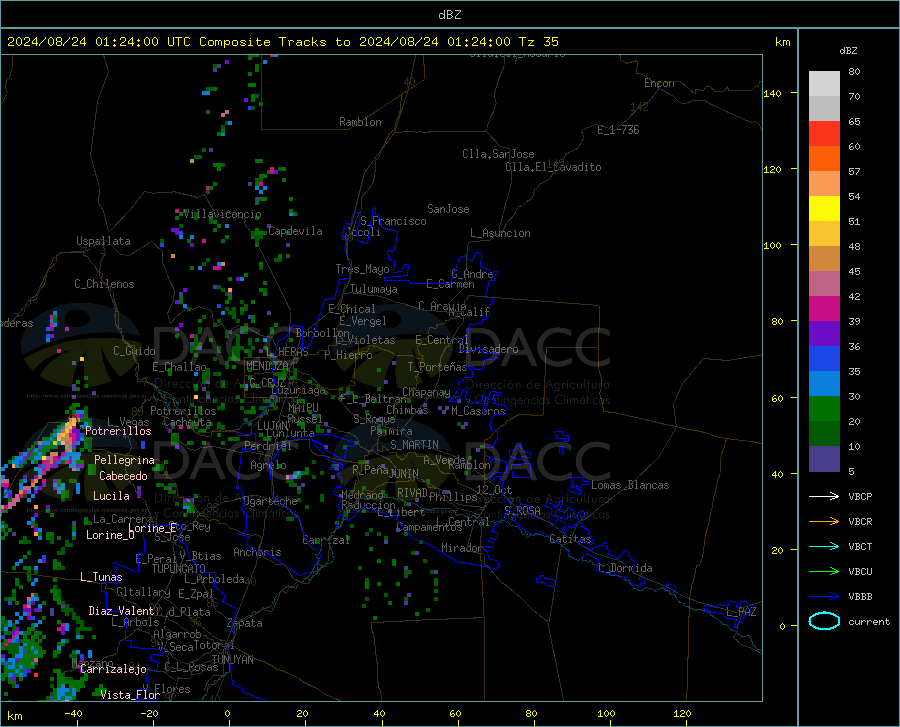900x727 pixels.
Task: Click the green VBCU arrow legend icon
Action: pos(824,572)
